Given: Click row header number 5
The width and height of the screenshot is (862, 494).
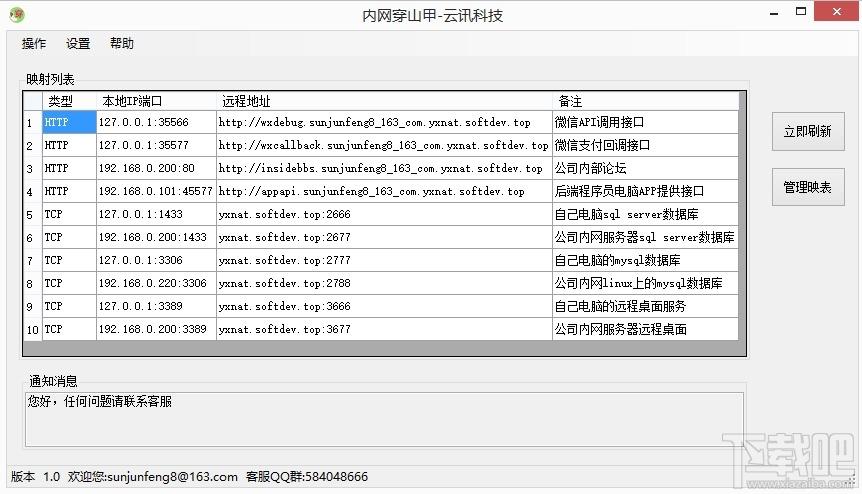Looking at the screenshot, I should pyautogui.click(x=32, y=214).
